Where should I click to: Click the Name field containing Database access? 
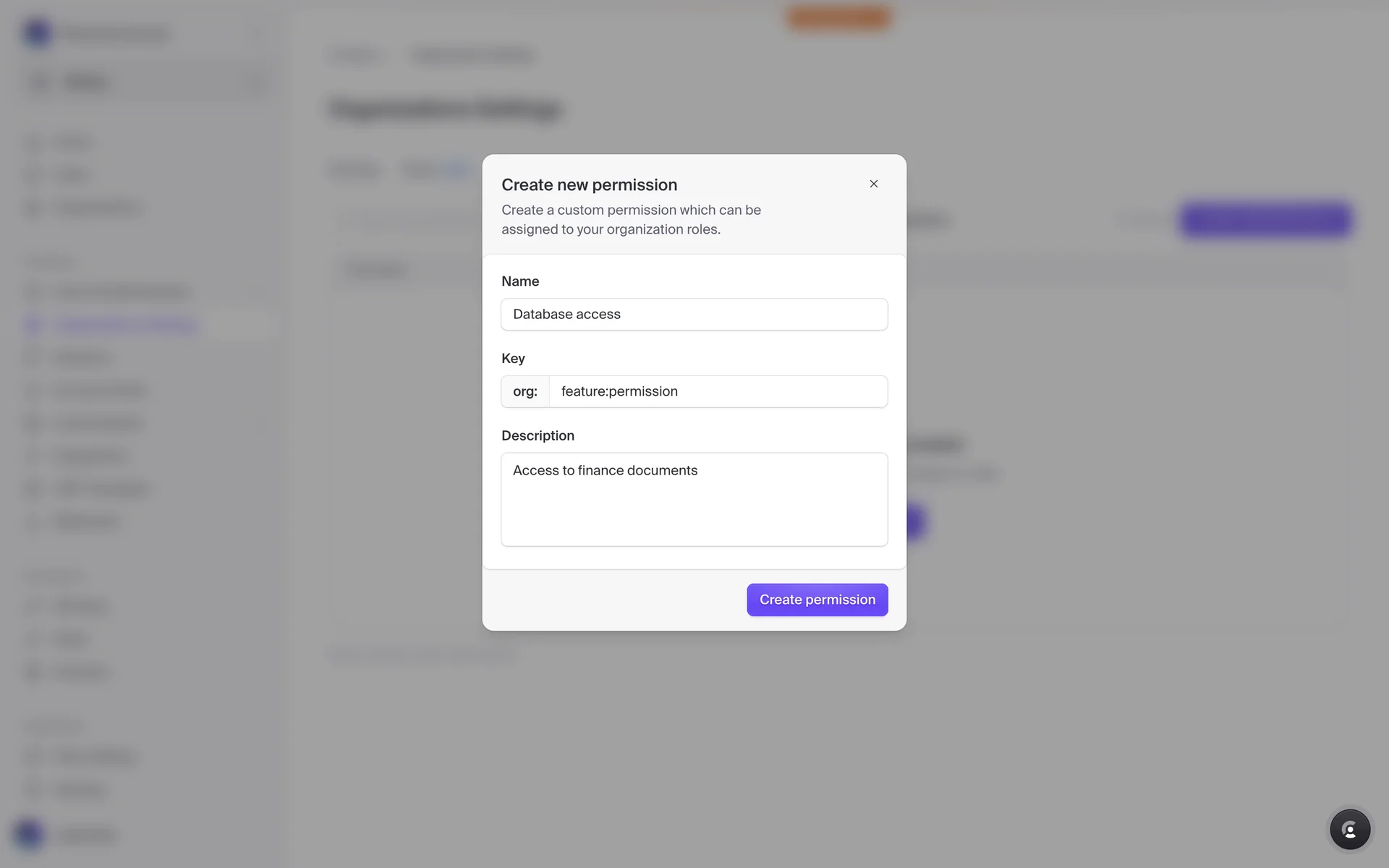coord(694,315)
